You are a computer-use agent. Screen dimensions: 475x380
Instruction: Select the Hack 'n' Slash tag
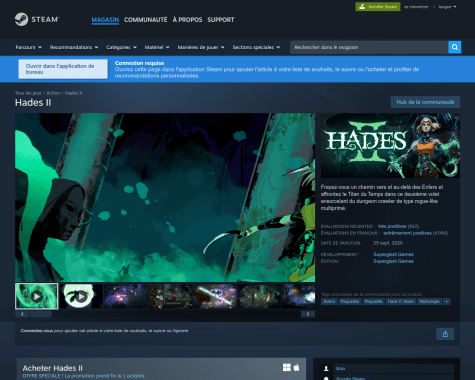401,301
